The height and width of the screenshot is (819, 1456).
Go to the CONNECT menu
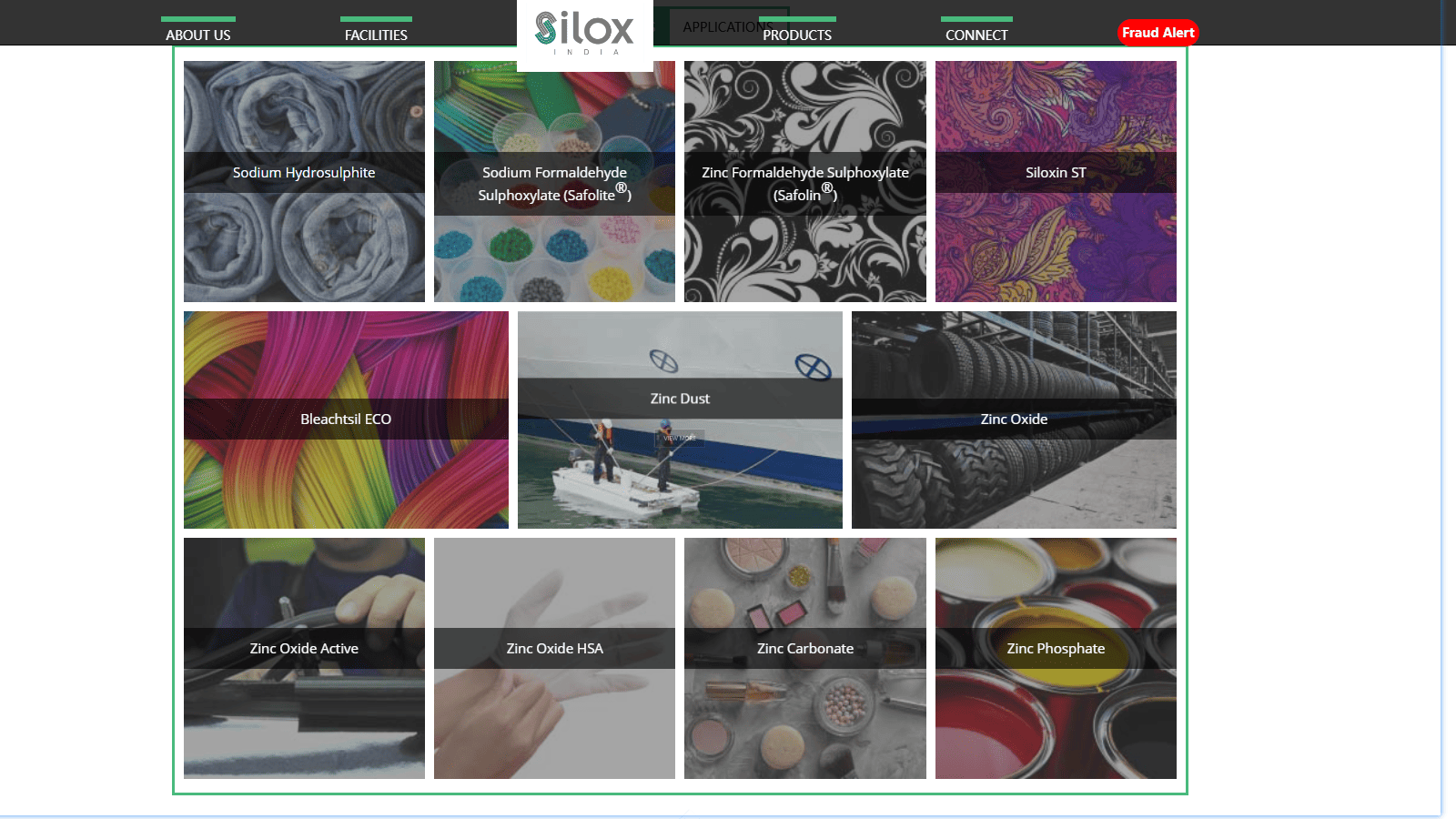tap(976, 35)
